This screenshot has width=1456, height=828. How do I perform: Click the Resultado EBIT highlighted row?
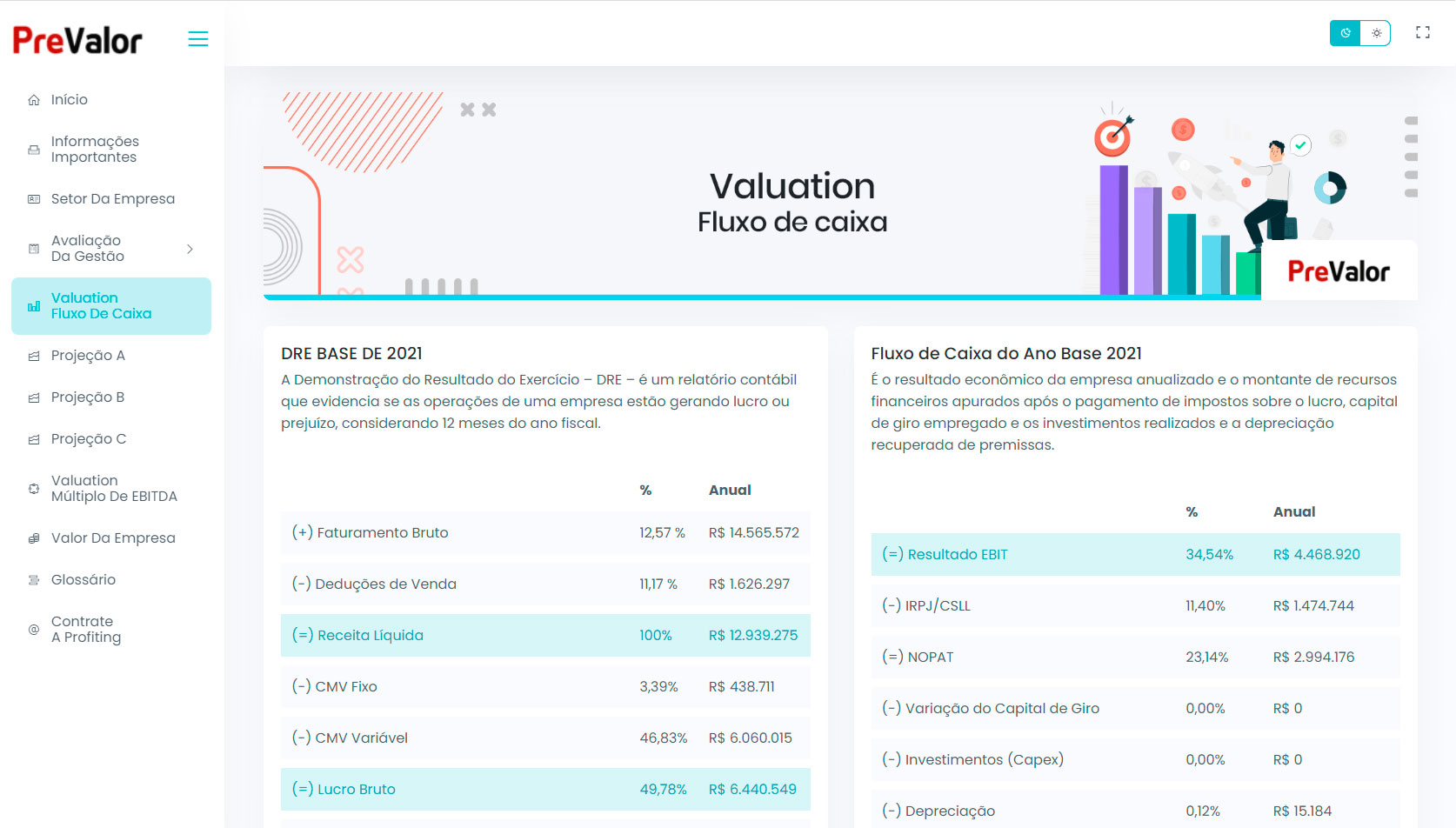click(1135, 555)
